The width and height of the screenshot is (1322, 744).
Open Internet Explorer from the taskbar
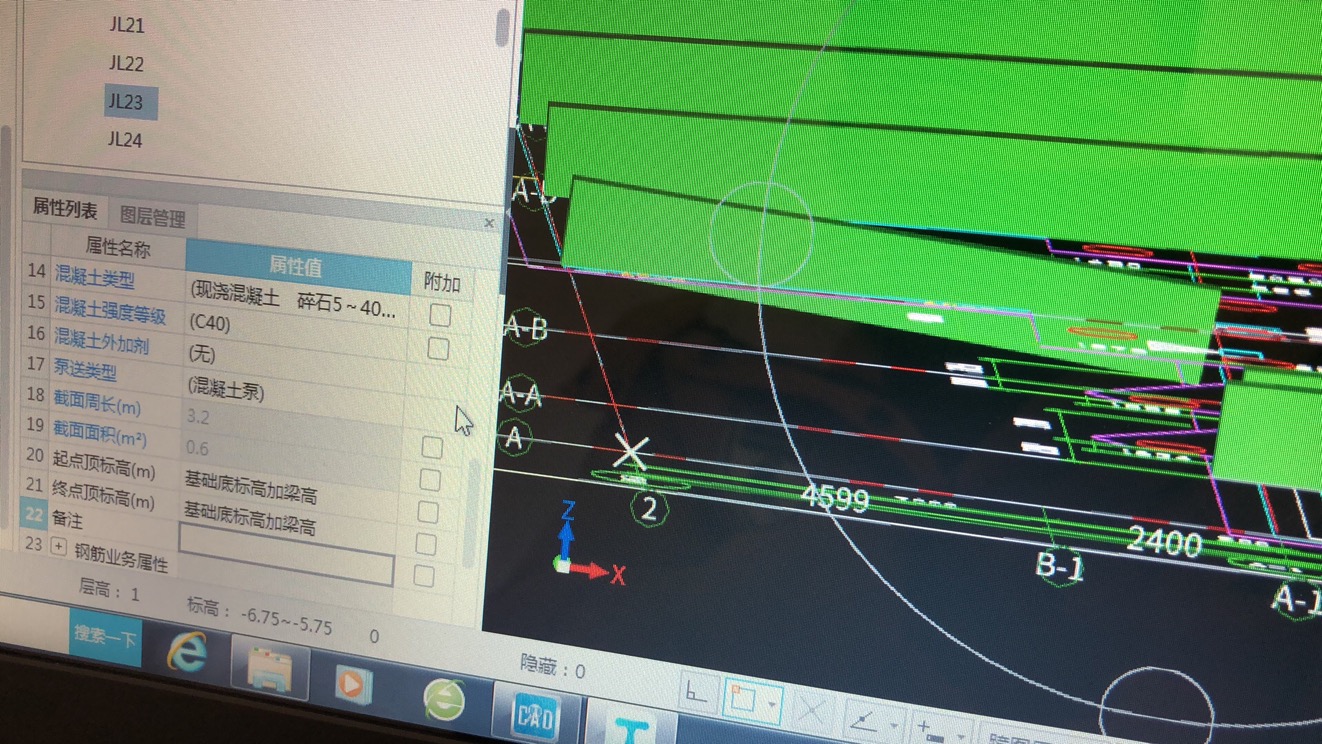point(187,652)
